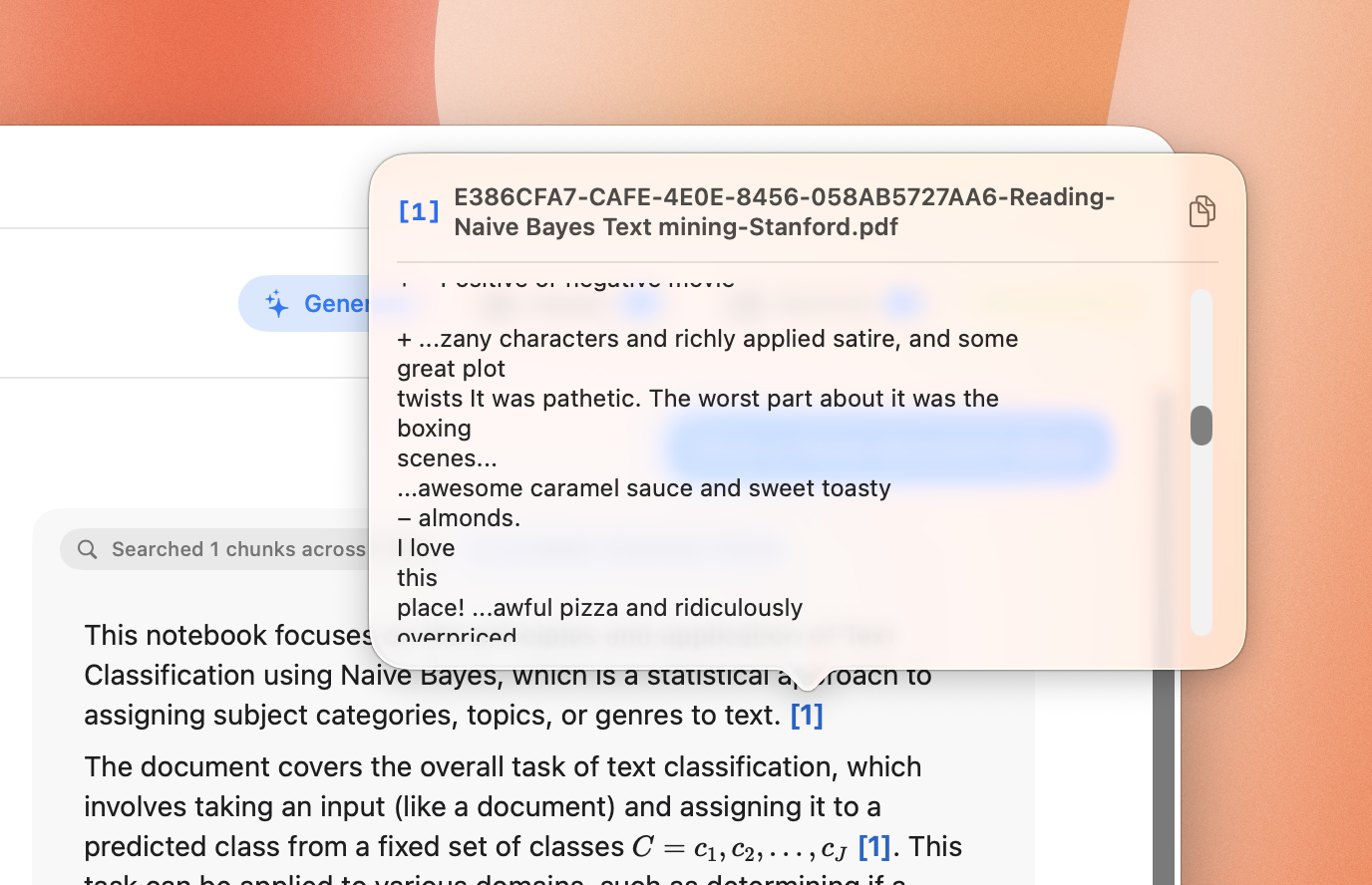Click the line 'place! ...awful pizza and ridiculously'
Viewport: 1372px width, 885px height.
point(600,608)
